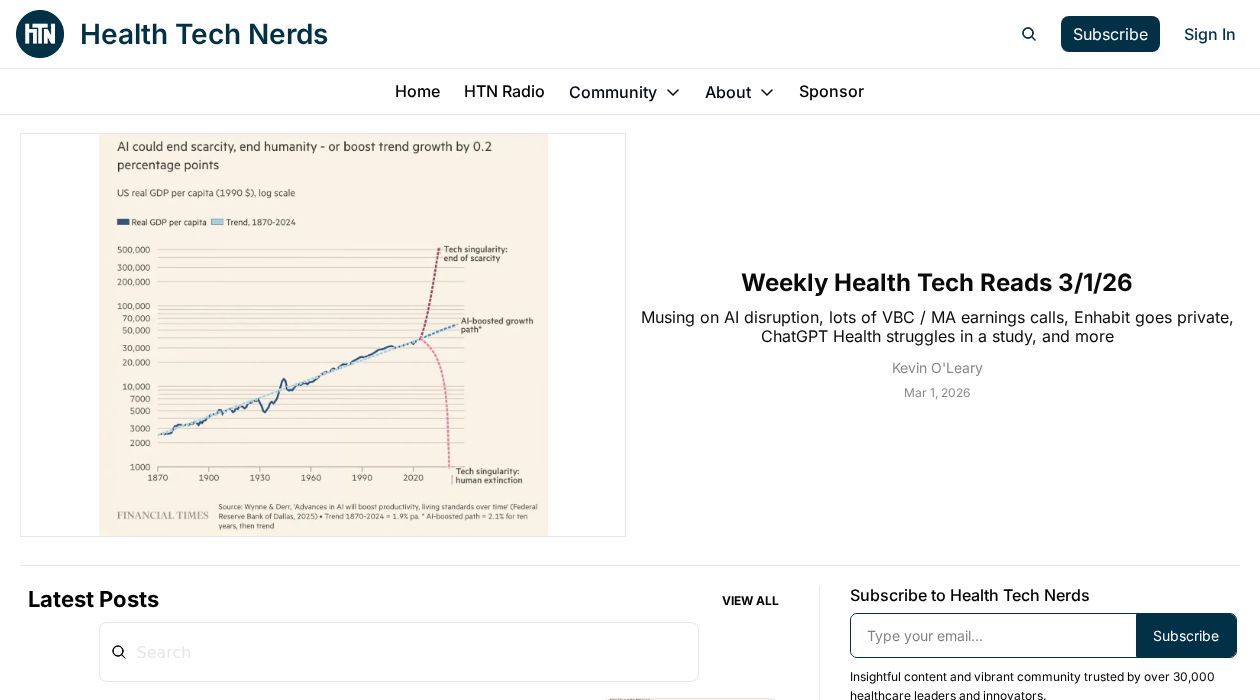Image resolution: width=1260 pixels, height=700 pixels.
Task: Click the Health Tech Nerds site title
Action: pyautogui.click(x=204, y=34)
